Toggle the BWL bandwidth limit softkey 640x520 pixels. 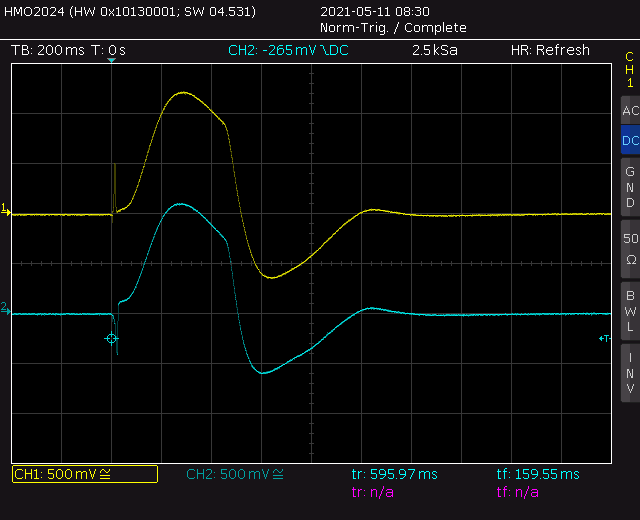[630, 311]
